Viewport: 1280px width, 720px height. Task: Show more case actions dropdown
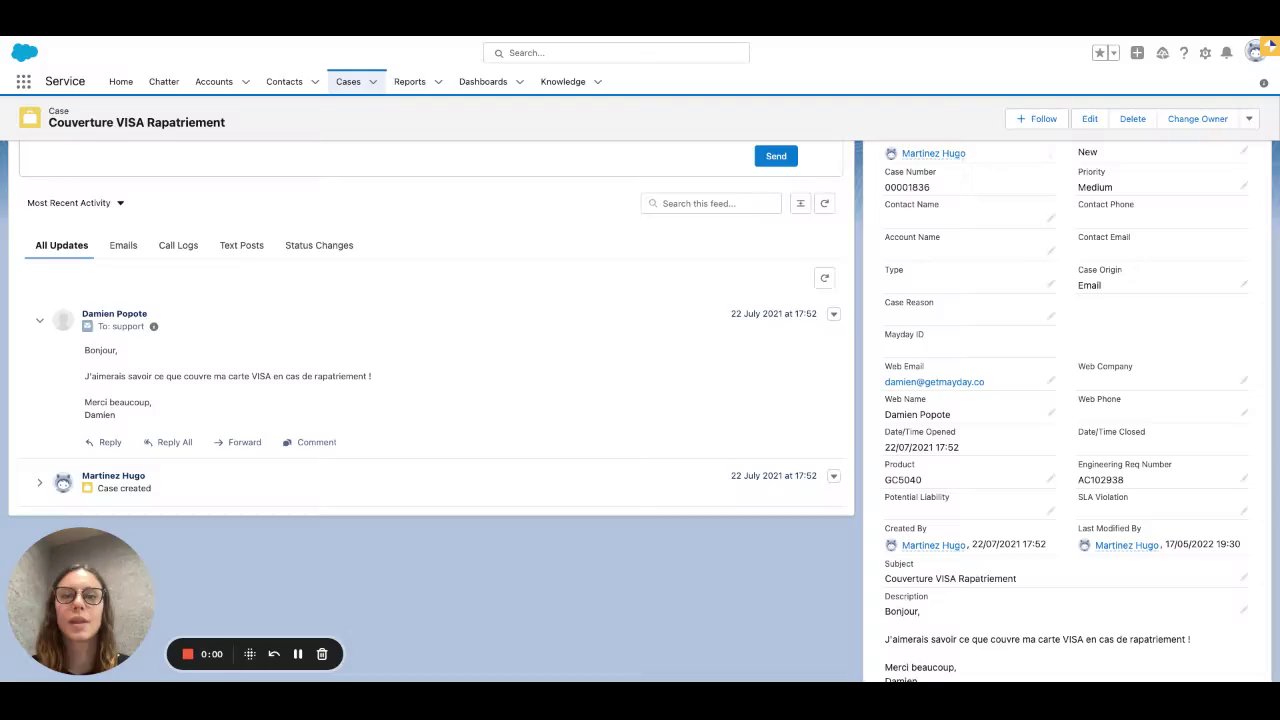[1249, 119]
